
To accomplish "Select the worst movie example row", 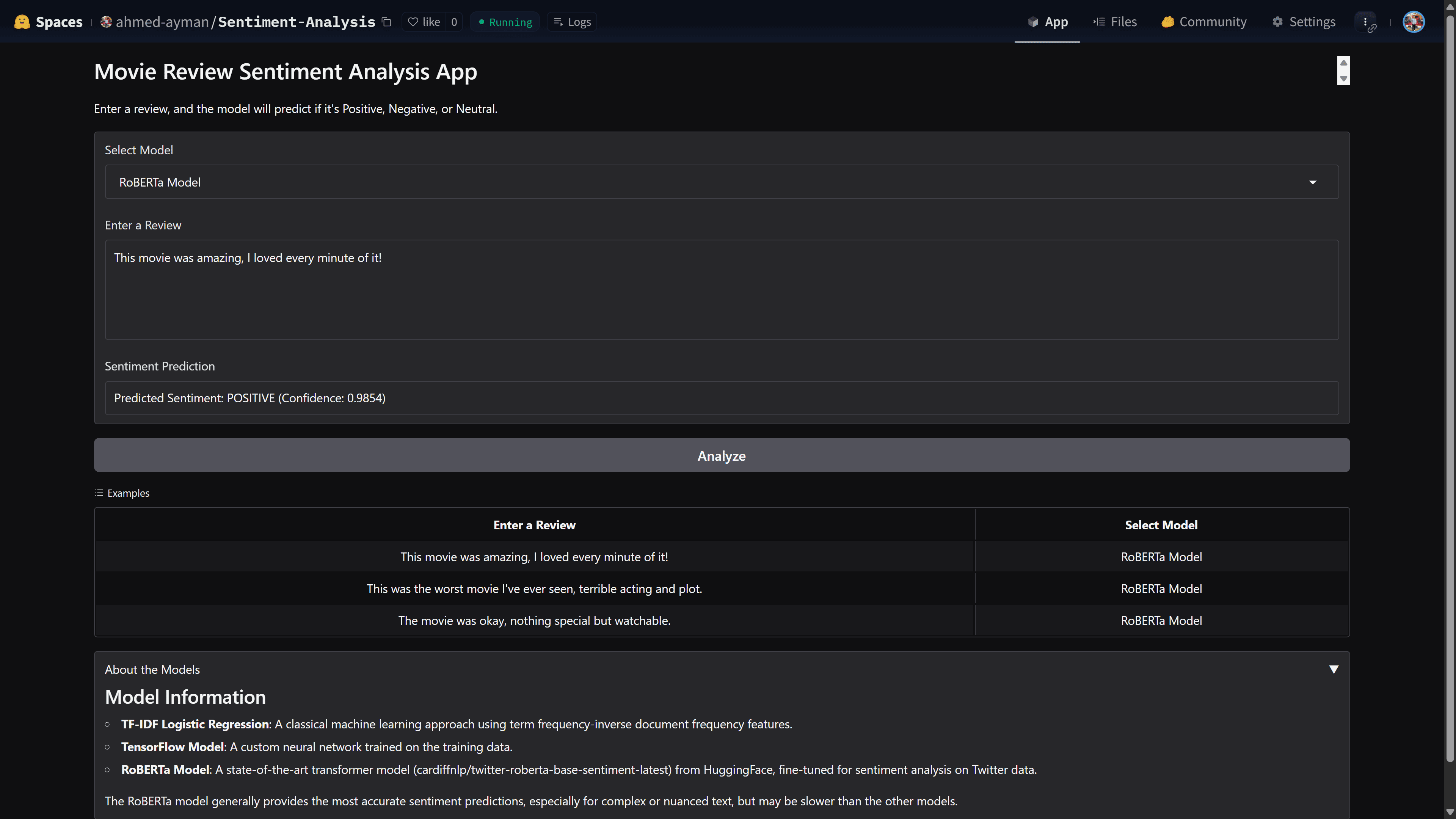I will point(534,589).
